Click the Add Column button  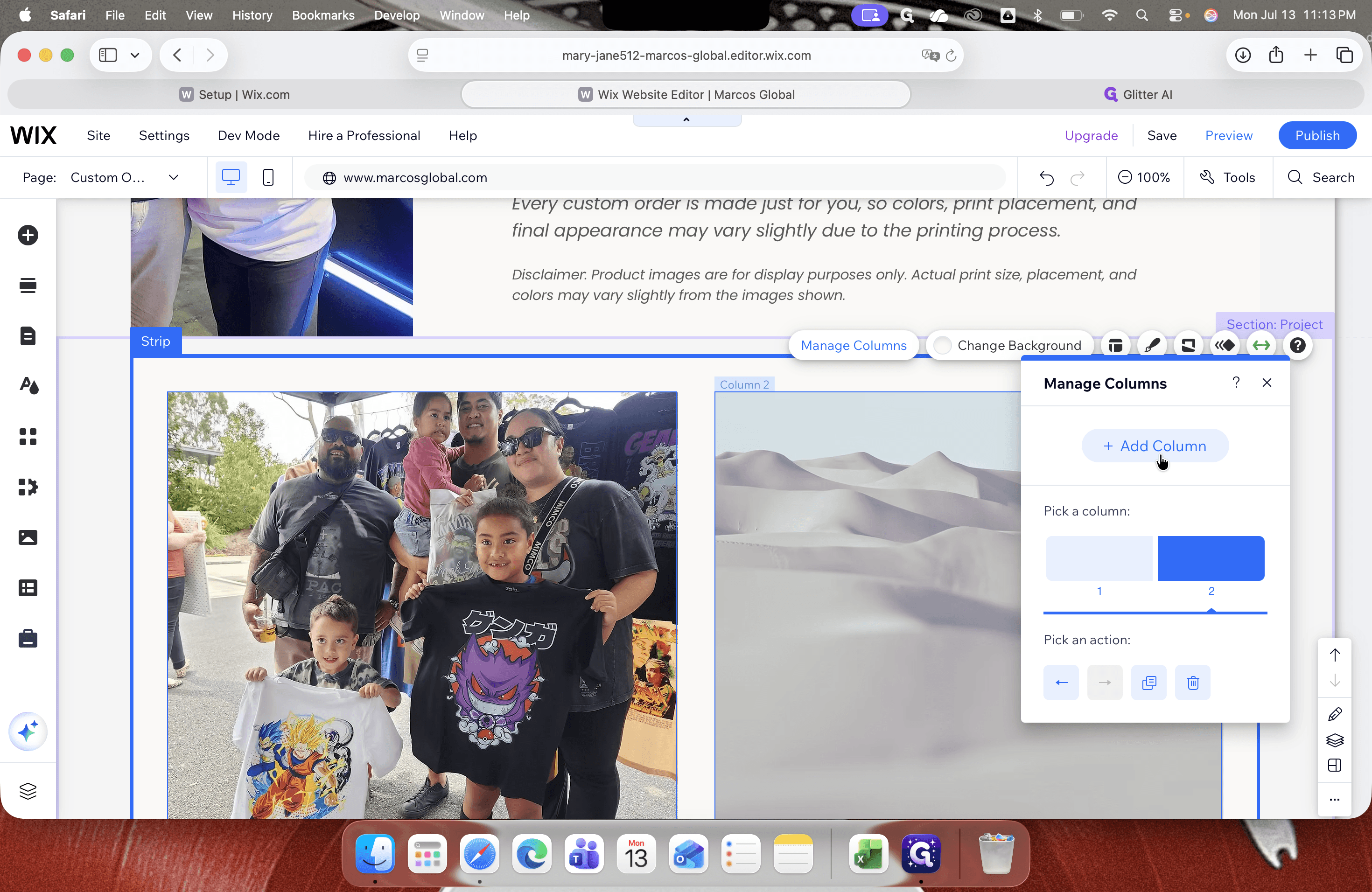click(x=1155, y=446)
